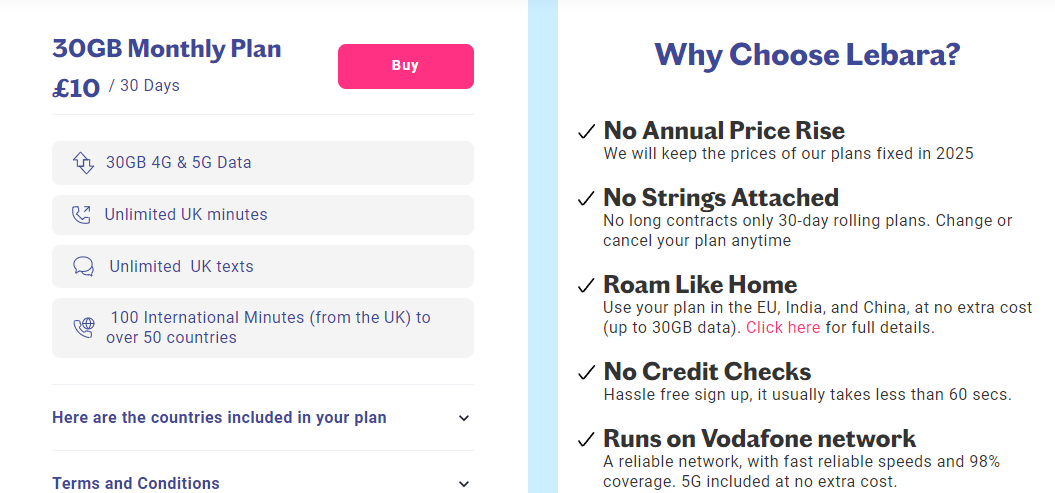Click the international globe phone icon
The image size is (1055, 493).
[83, 328]
